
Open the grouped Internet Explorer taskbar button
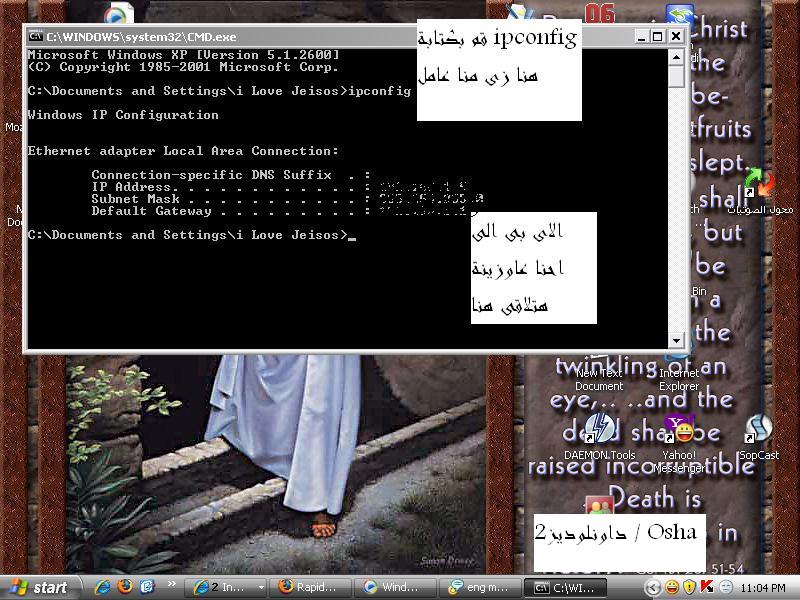(225, 588)
